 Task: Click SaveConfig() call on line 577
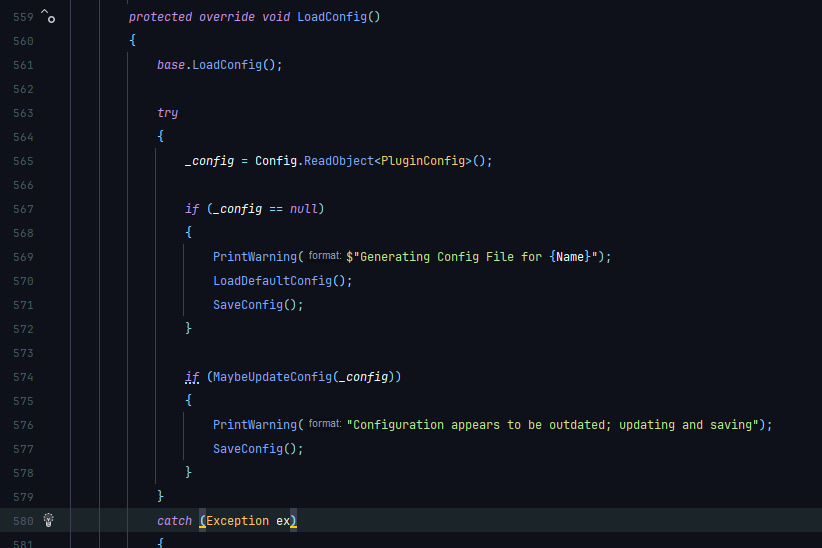258,449
